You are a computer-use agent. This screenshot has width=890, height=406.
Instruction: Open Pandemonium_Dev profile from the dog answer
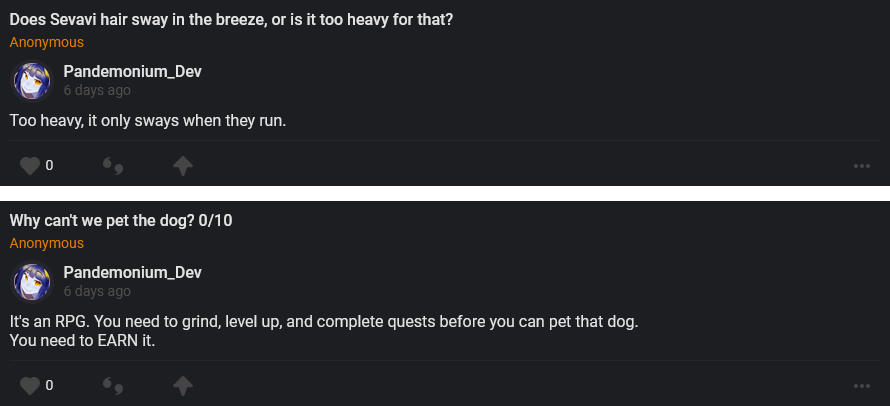[133, 272]
